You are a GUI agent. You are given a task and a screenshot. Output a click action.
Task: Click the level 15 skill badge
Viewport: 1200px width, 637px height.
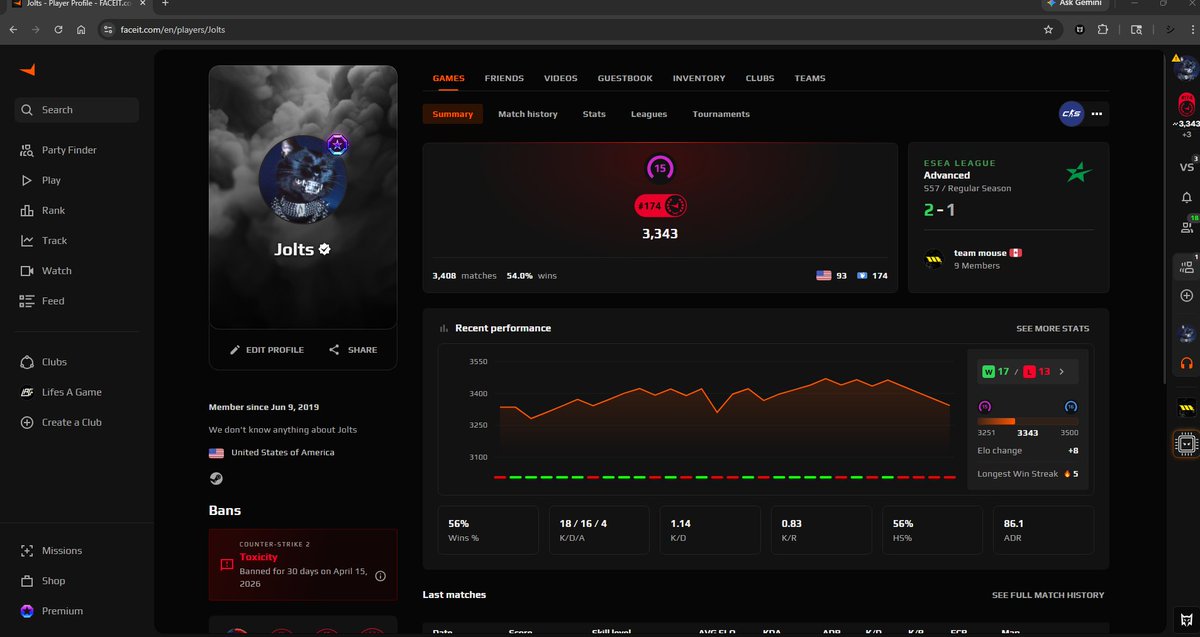click(x=660, y=168)
